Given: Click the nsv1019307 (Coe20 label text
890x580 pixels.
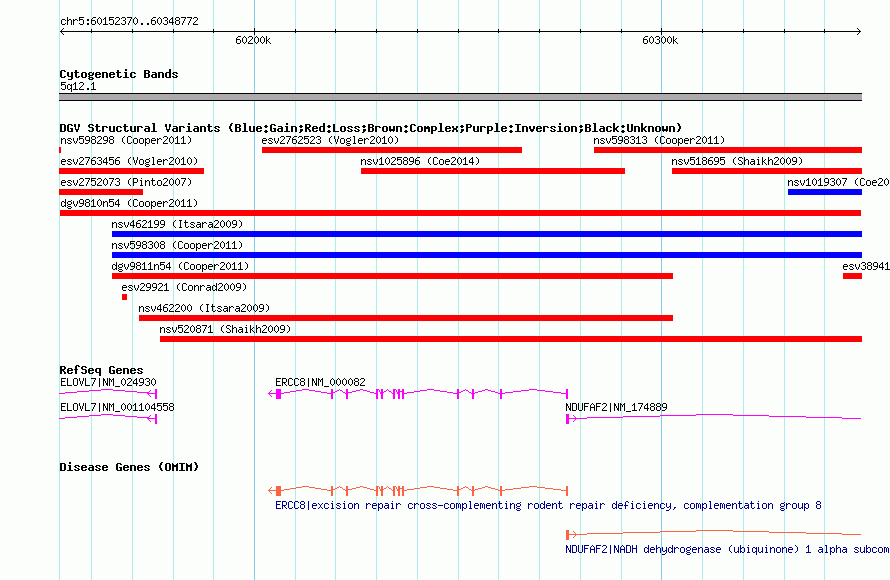Looking at the screenshot, I should click(x=838, y=182).
